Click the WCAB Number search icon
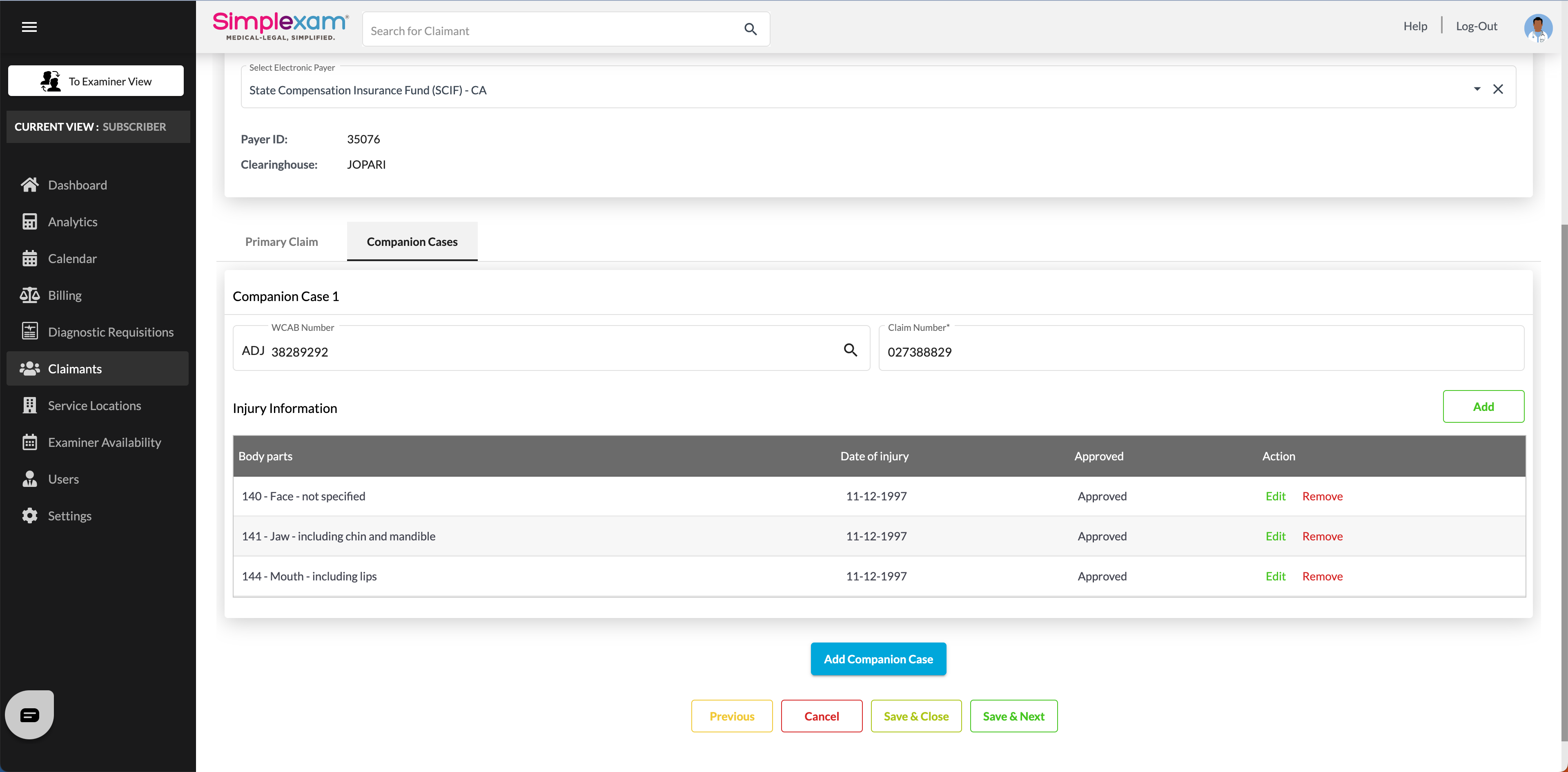1568x772 pixels. (850, 350)
